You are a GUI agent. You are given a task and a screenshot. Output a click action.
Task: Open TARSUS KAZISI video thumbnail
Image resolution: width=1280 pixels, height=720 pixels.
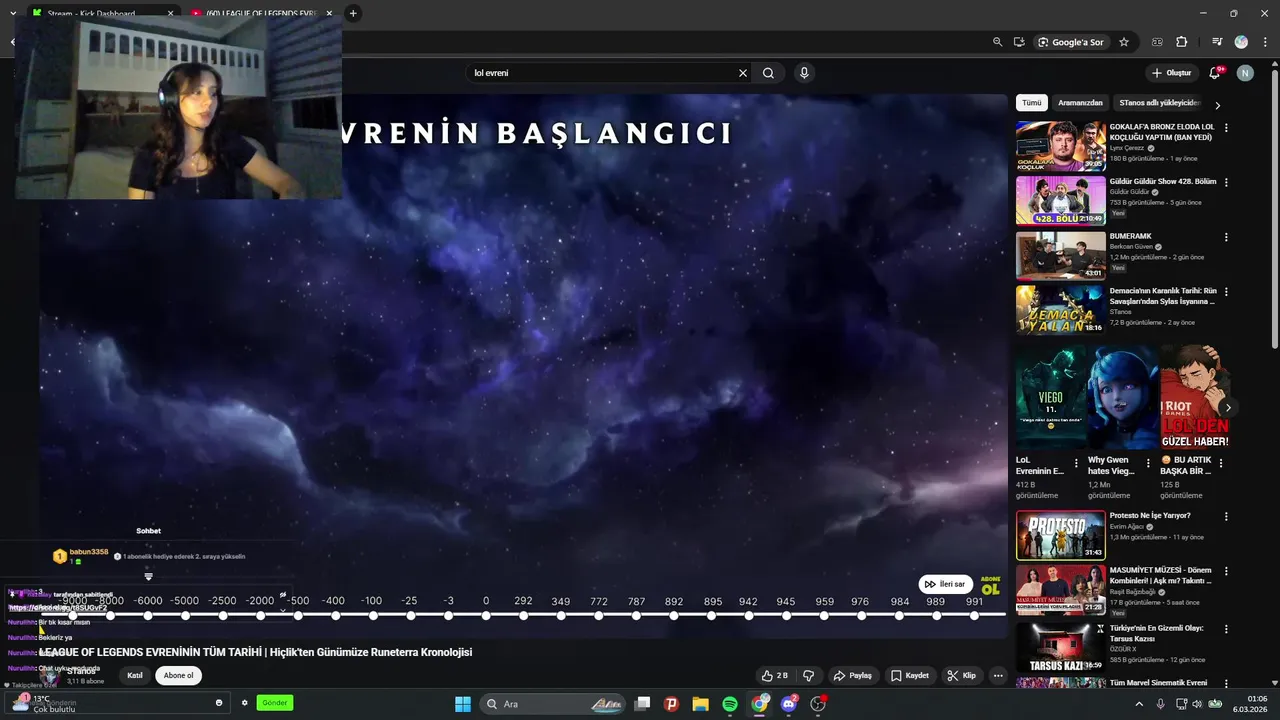coord(1060,647)
